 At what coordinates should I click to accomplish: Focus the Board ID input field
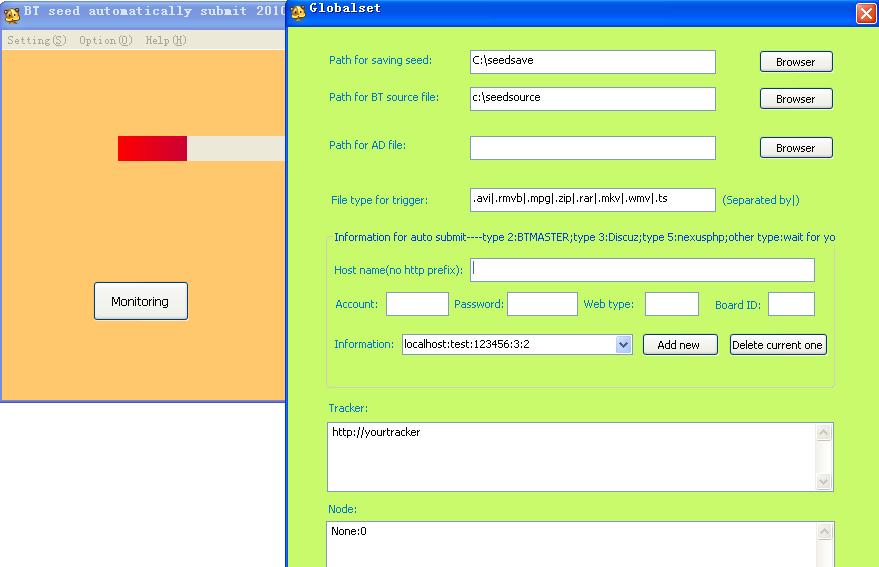click(x=791, y=304)
